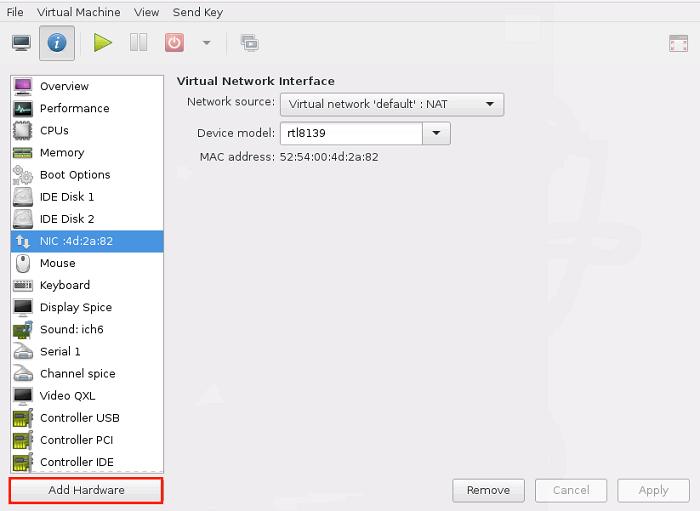Open shutdown options dropdown arrow
700x511 pixels.
(x=206, y=43)
